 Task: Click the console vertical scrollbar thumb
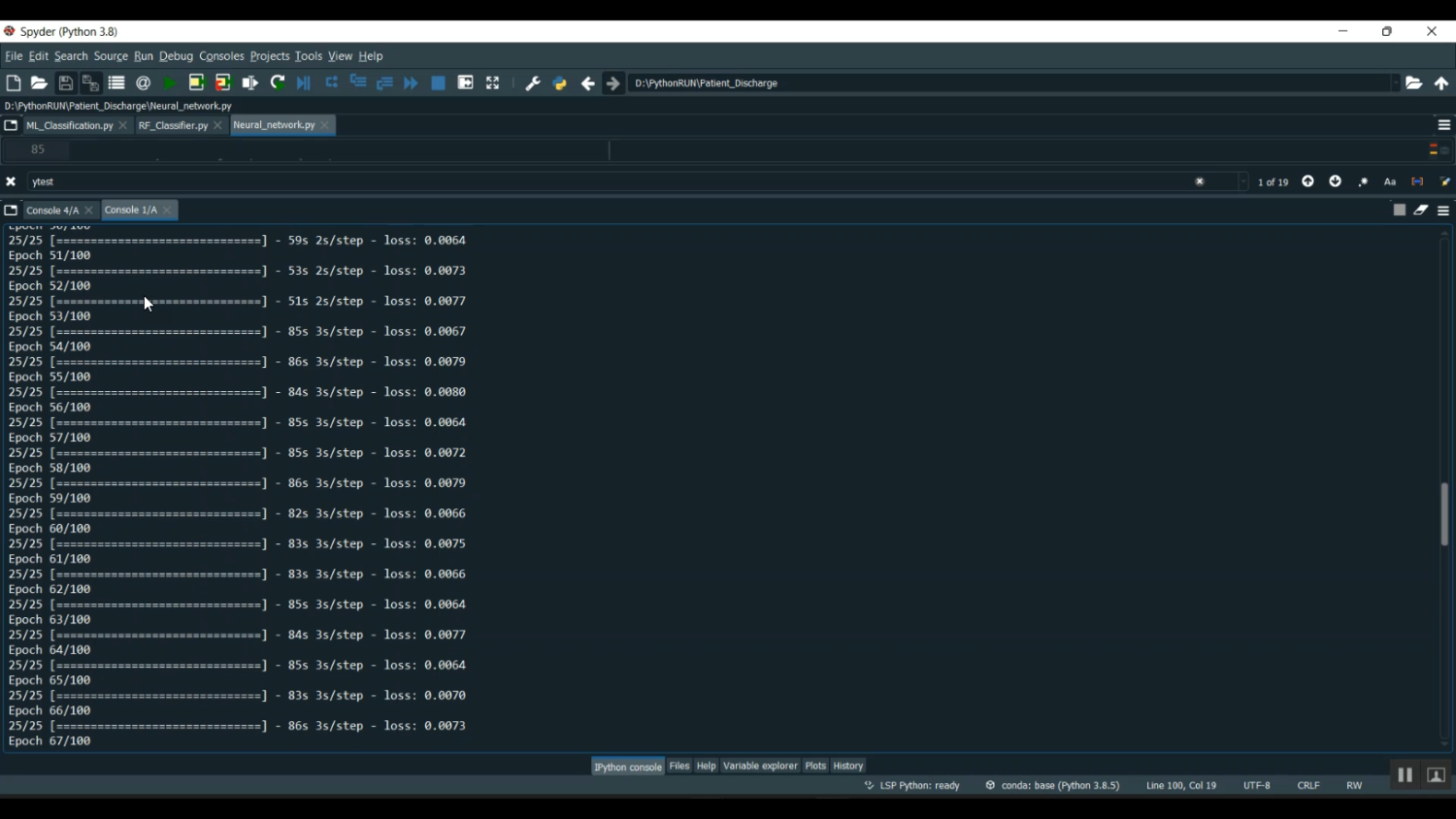coord(1444,514)
